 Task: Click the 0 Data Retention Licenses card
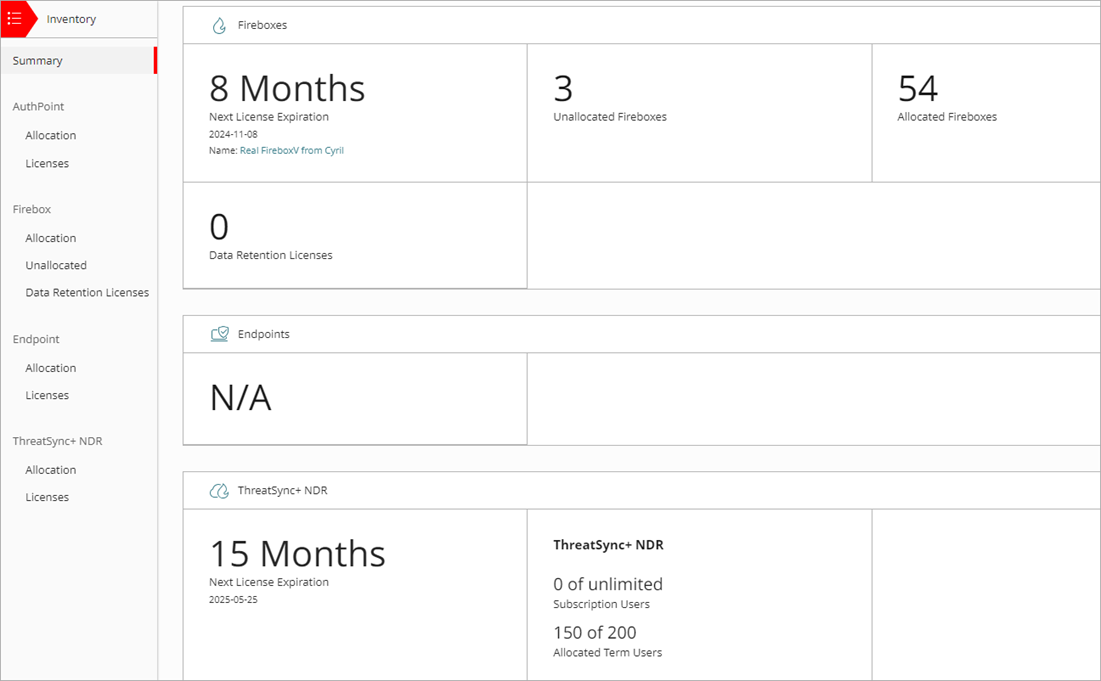click(x=354, y=234)
